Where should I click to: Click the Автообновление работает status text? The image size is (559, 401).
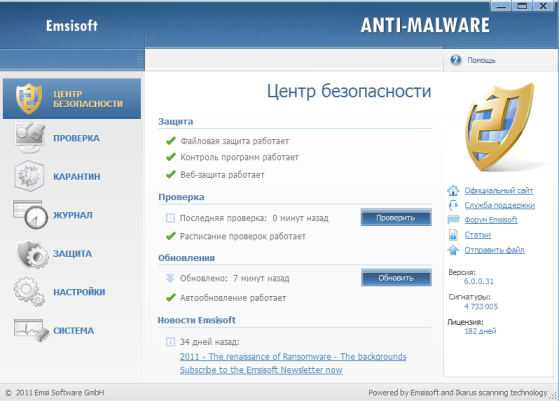pyautogui.click(x=233, y=298)
